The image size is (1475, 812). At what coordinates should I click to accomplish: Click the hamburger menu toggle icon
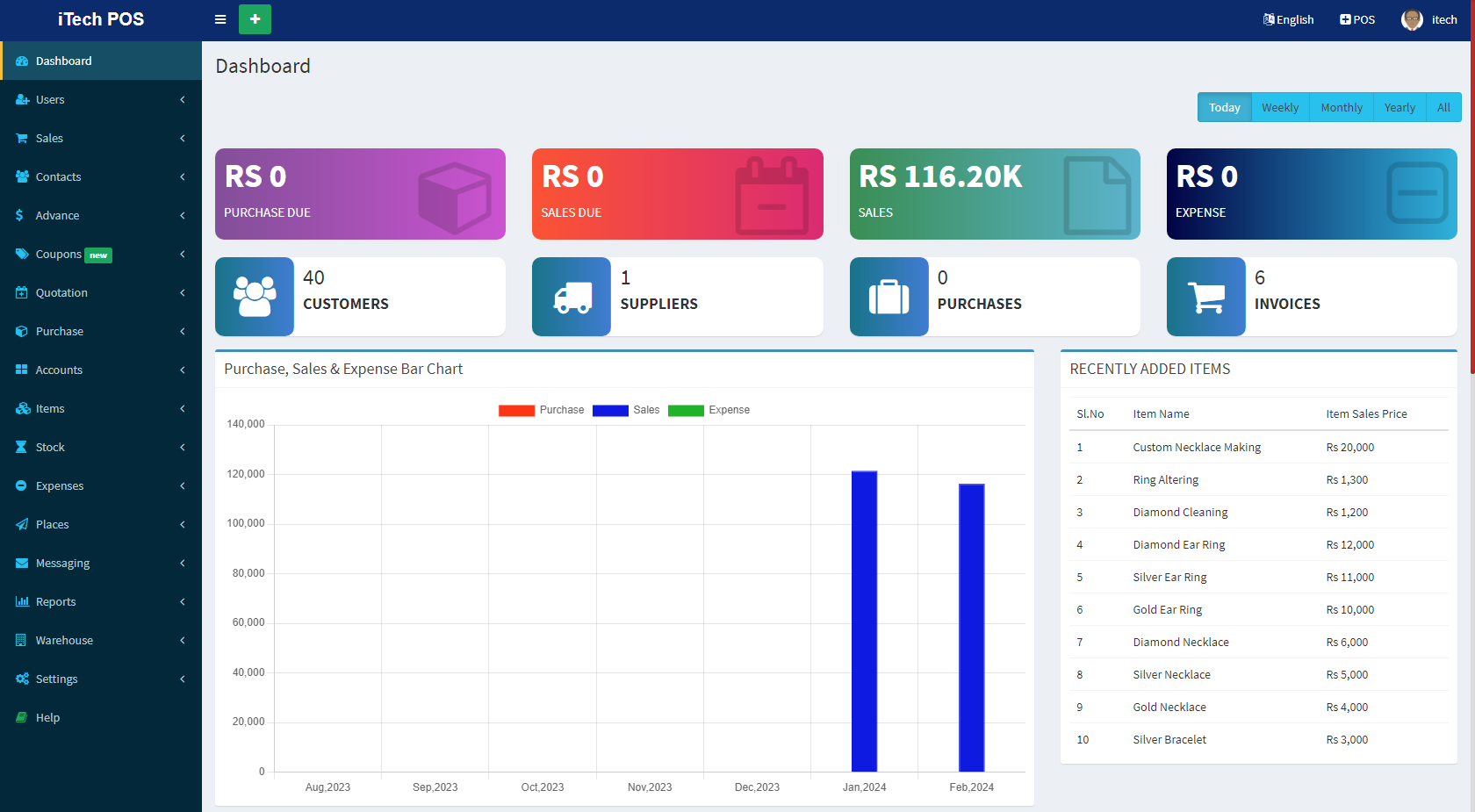(220, 19)
